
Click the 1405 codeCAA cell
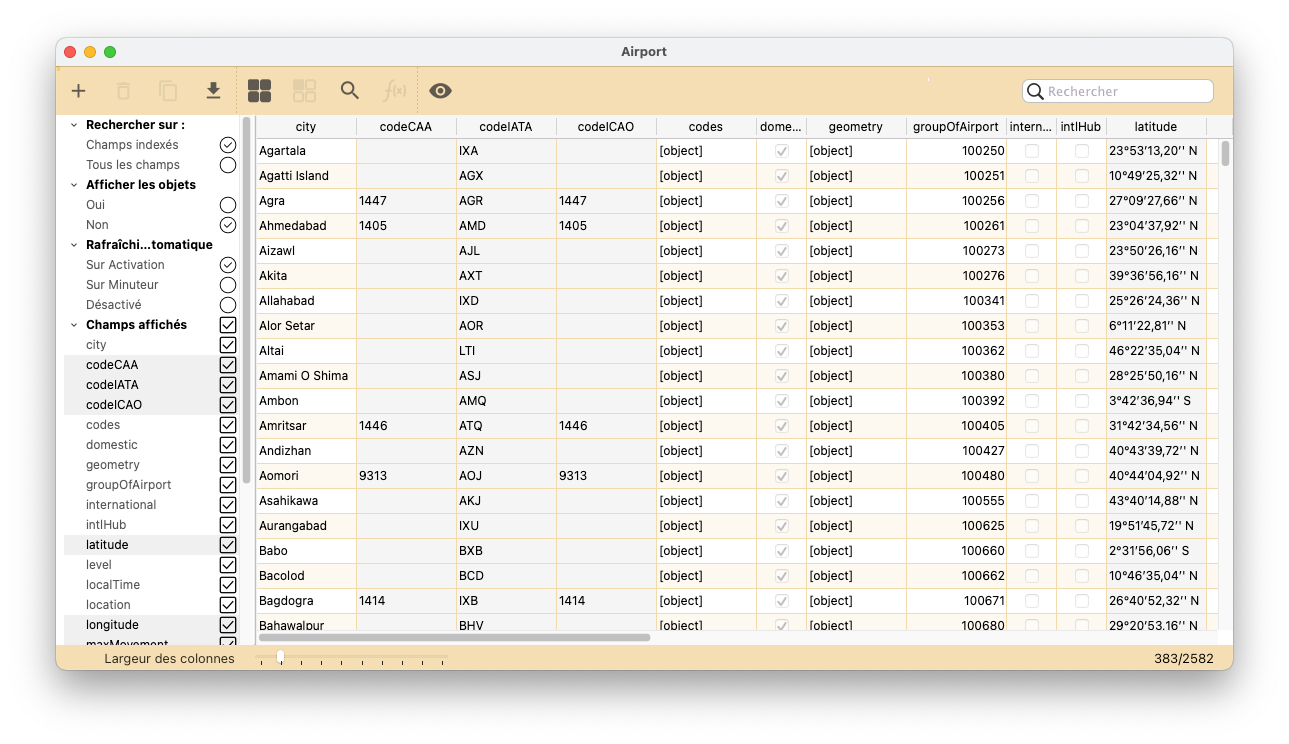coord(406,226)
